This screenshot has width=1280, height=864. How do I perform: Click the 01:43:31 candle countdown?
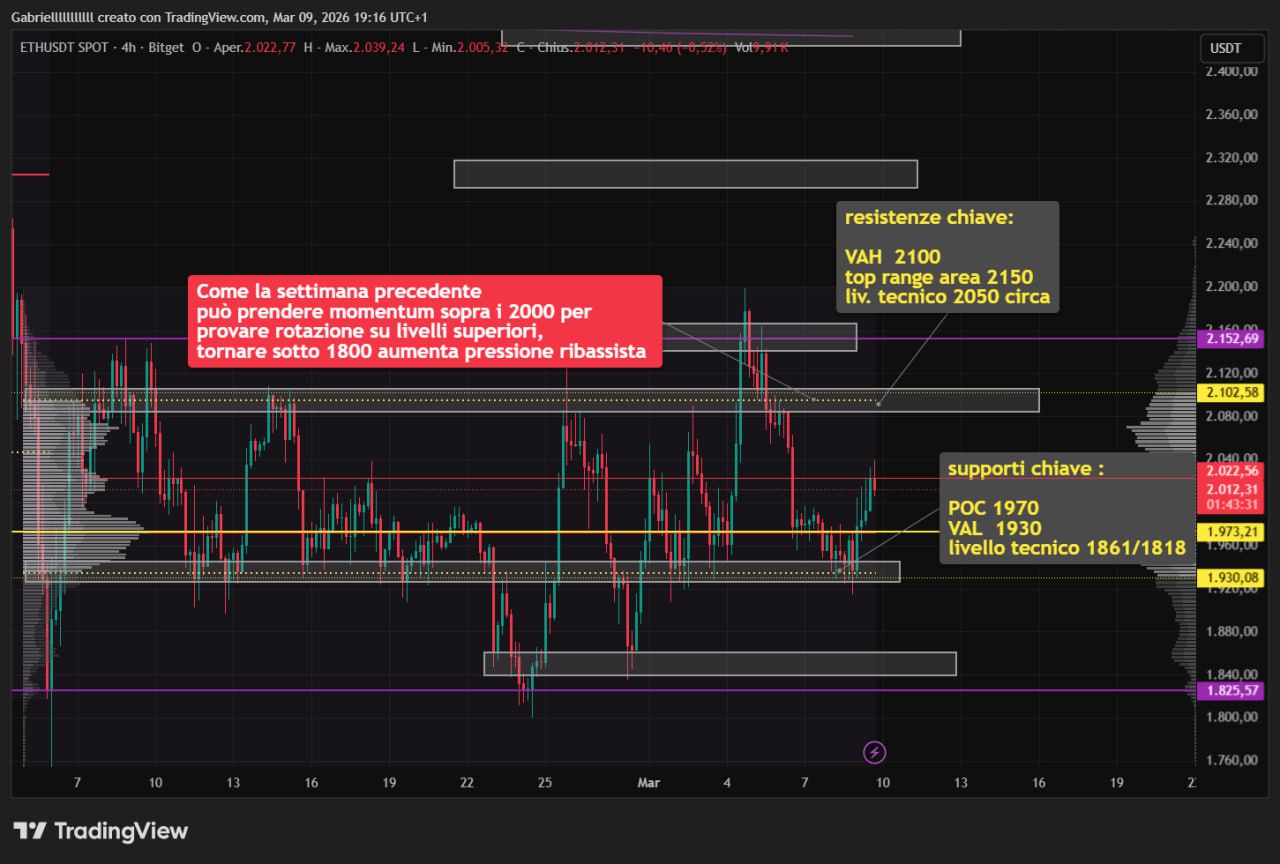pos(1229,504)
